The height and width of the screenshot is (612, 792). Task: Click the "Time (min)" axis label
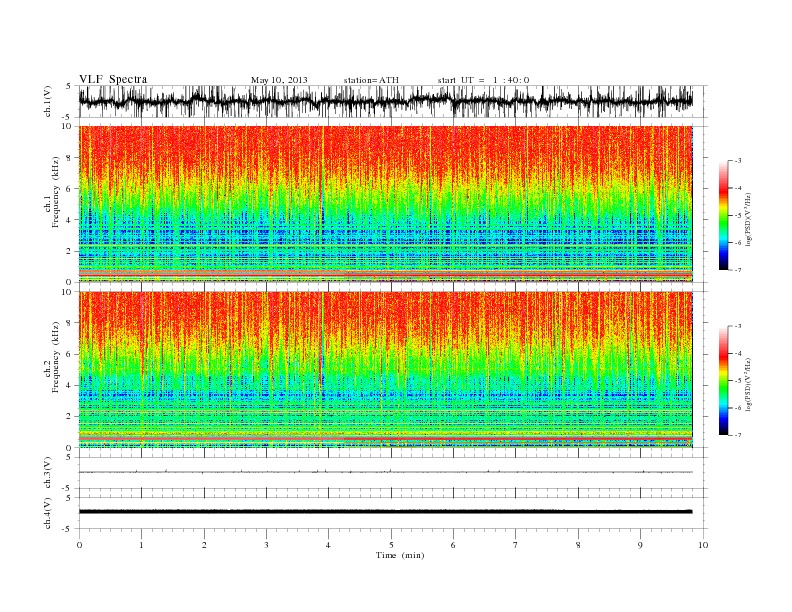tap(400, 555)
